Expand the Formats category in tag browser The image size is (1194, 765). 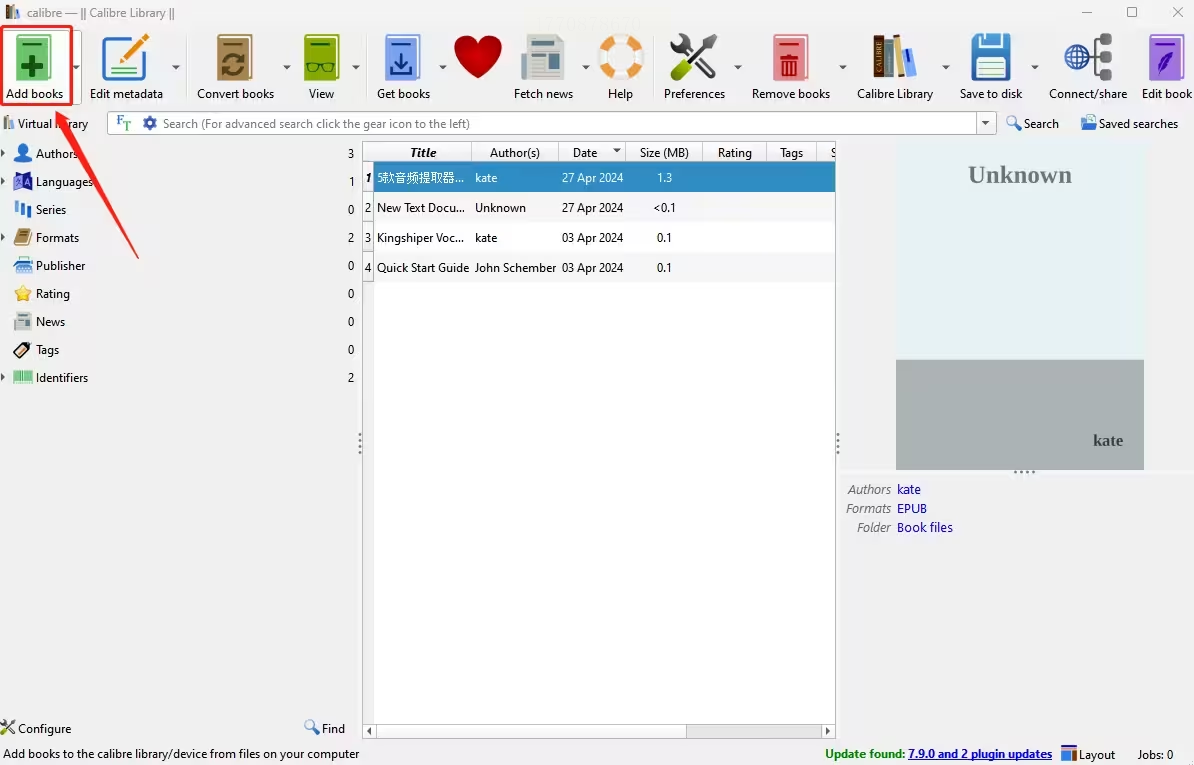pos(4,238)
